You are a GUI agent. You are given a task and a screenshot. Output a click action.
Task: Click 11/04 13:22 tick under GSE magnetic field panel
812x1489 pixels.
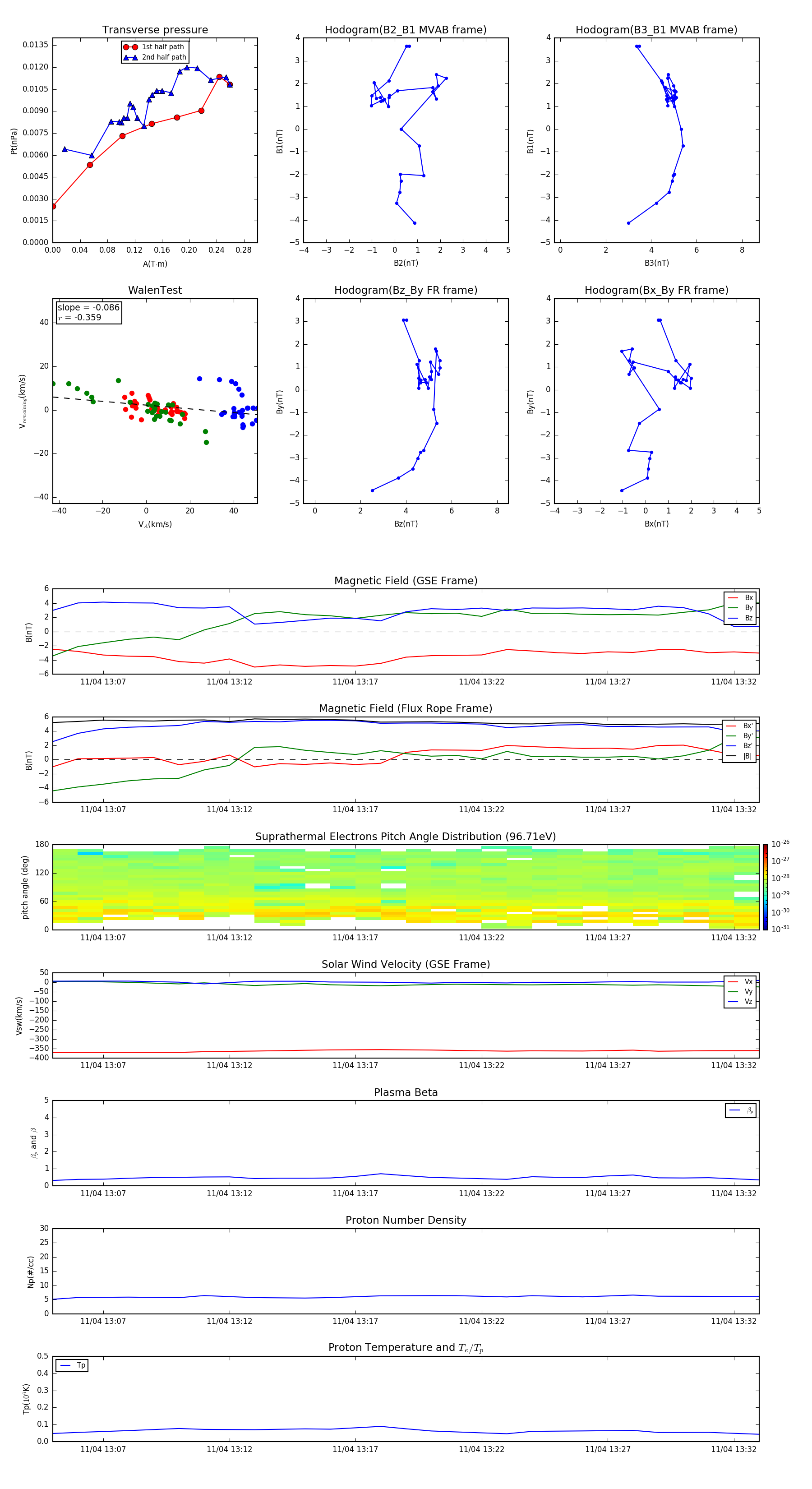(481, 682)
